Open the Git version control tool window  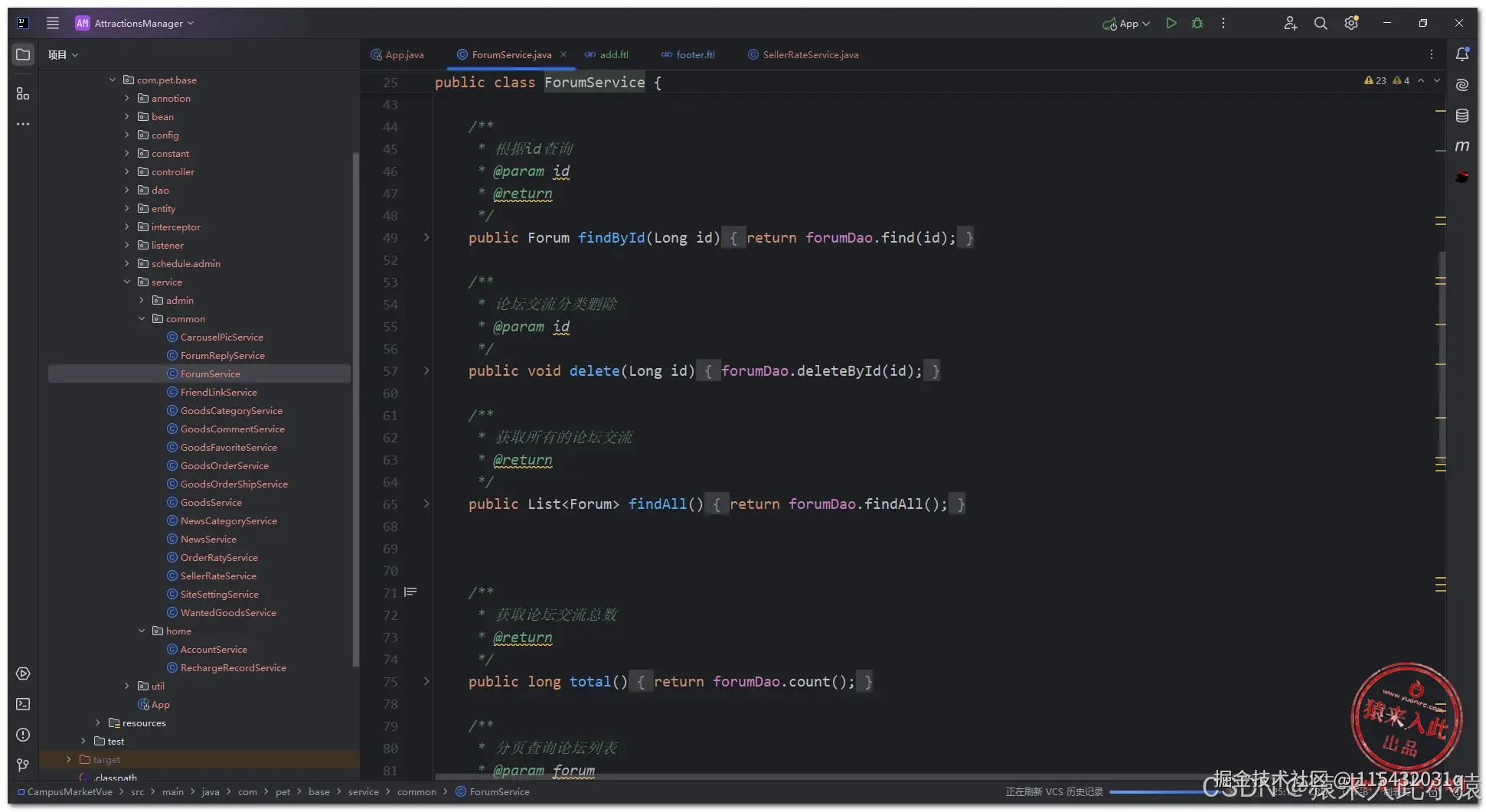coord(23,765)
